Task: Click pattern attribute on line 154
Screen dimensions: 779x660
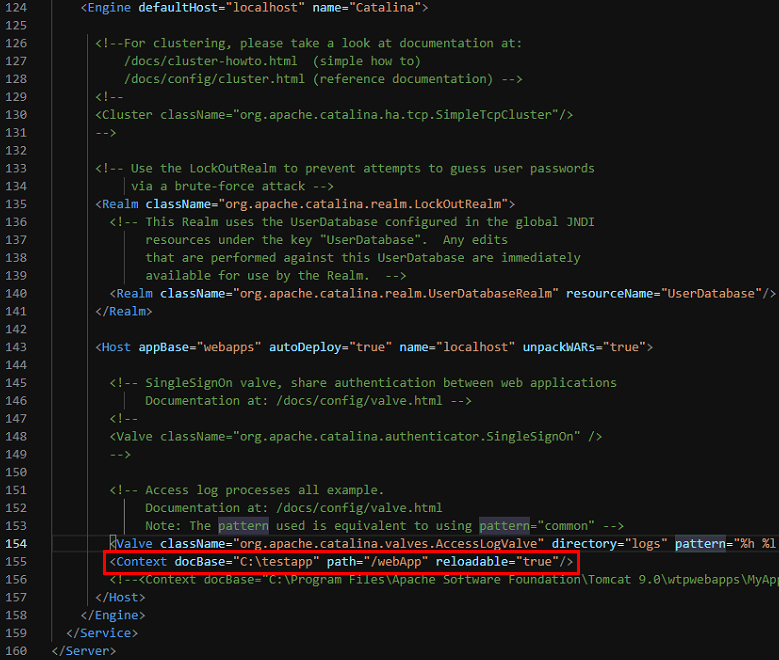Action: (x=700, y=544)
